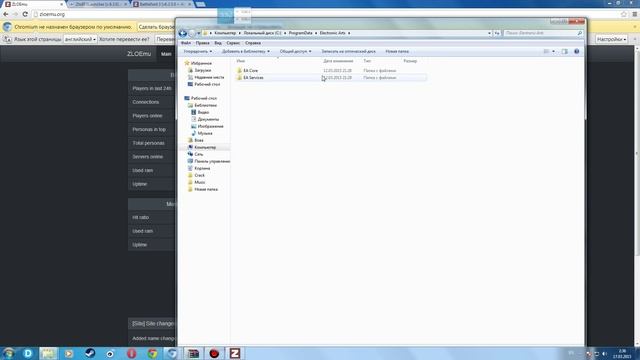
Task: Open Документы library in navigation tree
Action: tap(208, 119)
